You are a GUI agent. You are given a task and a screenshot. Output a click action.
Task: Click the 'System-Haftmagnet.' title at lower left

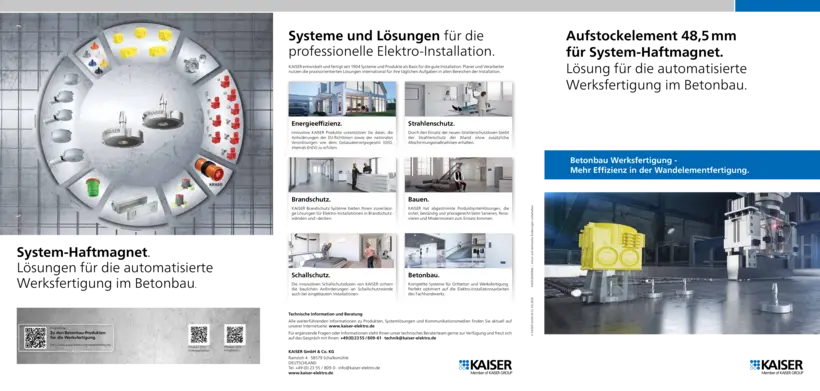[x=84, y=253]
